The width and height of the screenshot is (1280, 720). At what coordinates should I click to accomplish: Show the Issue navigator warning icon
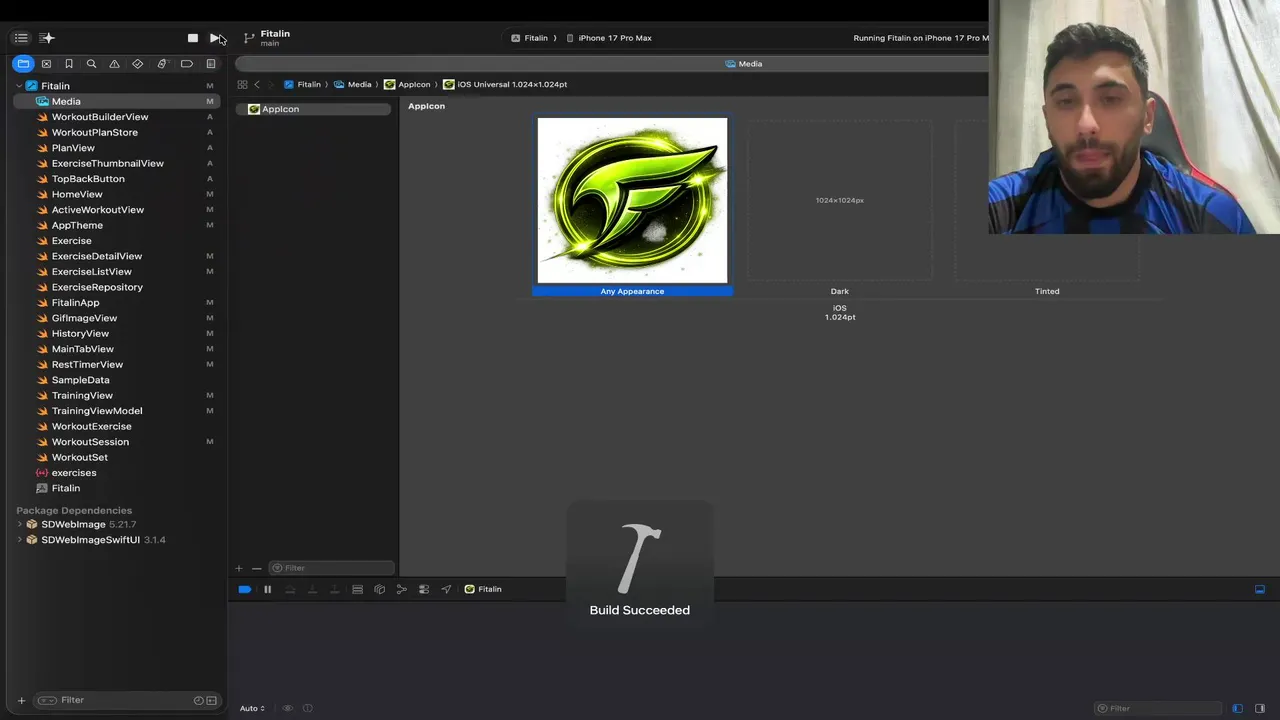[x=114, y=64]
